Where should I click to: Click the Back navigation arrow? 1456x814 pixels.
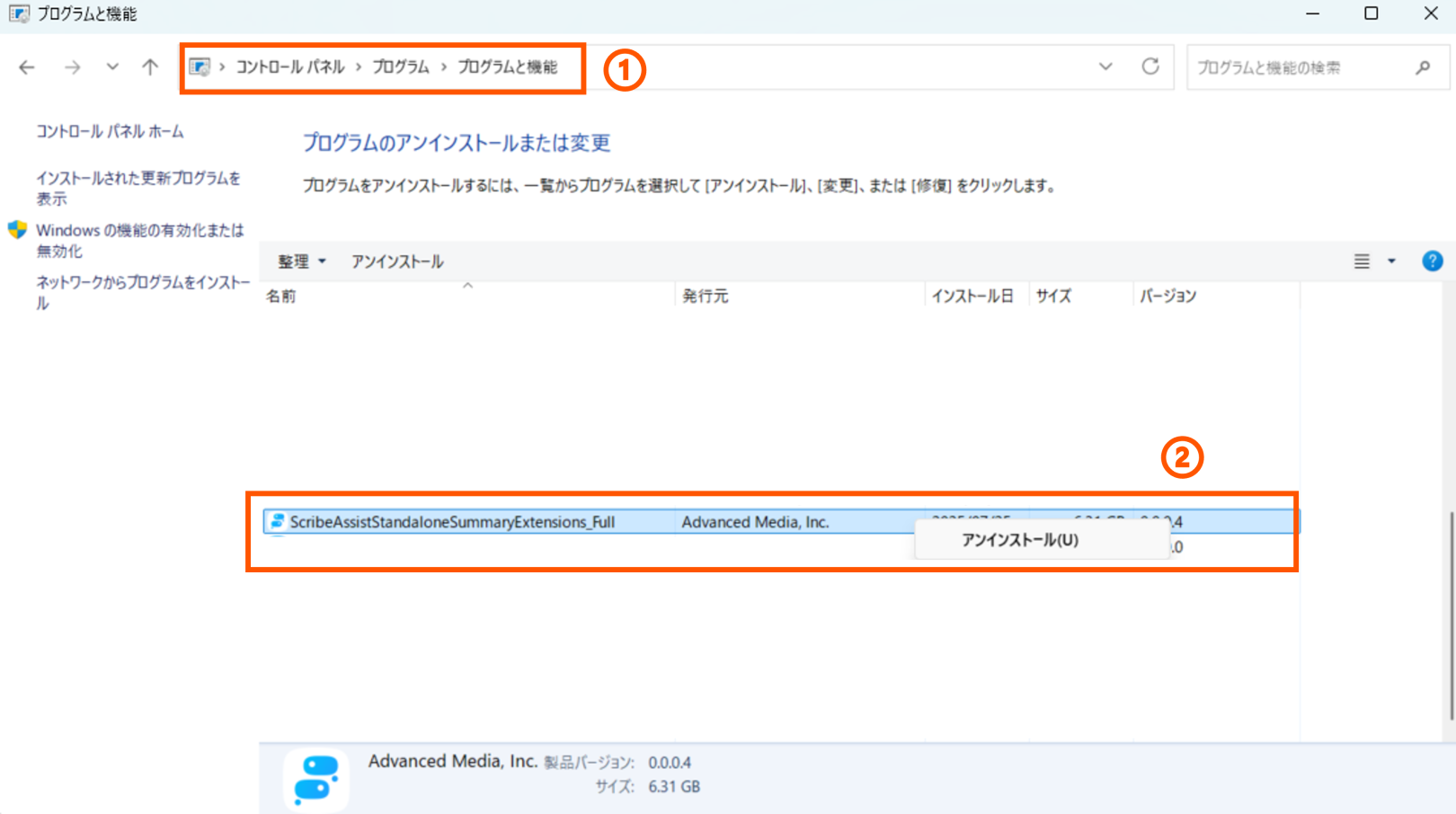tap(27, 67)
